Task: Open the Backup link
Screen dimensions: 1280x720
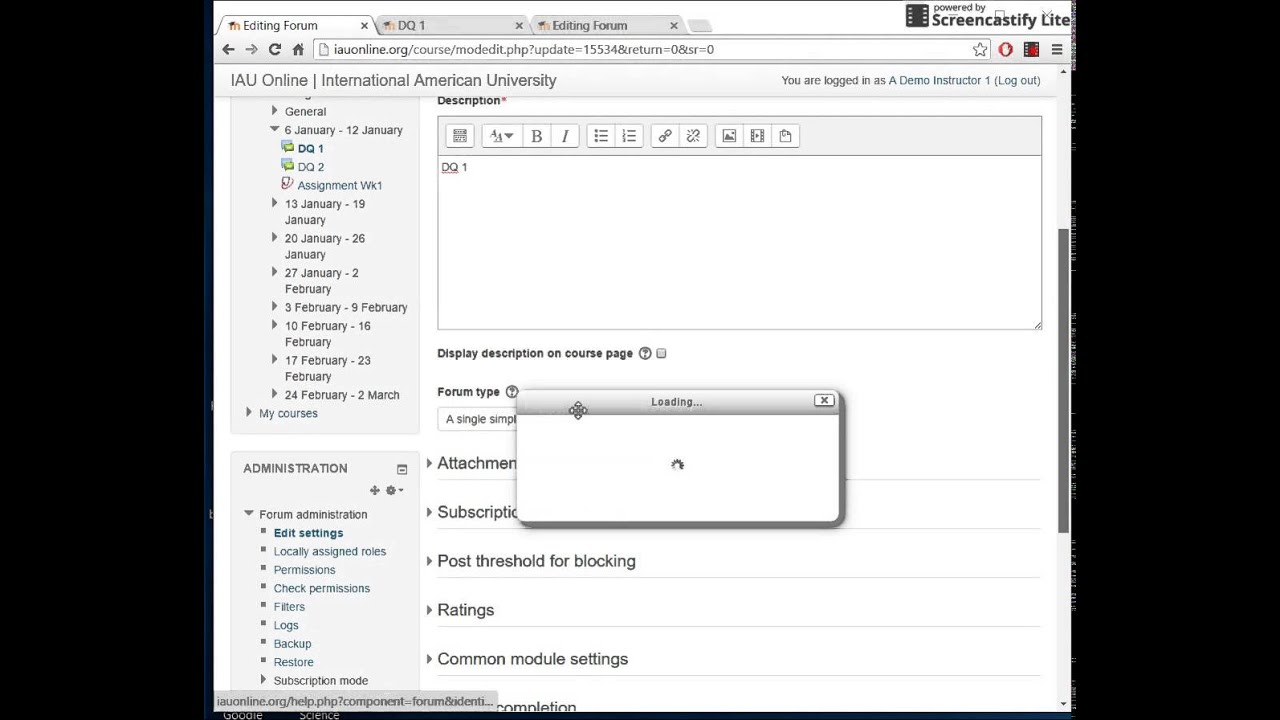Action: point(292,644)
